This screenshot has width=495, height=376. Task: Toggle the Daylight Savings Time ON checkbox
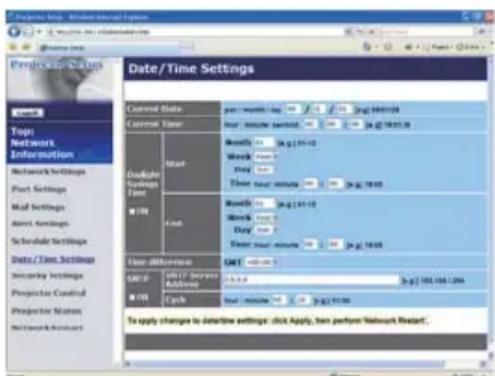132,211
